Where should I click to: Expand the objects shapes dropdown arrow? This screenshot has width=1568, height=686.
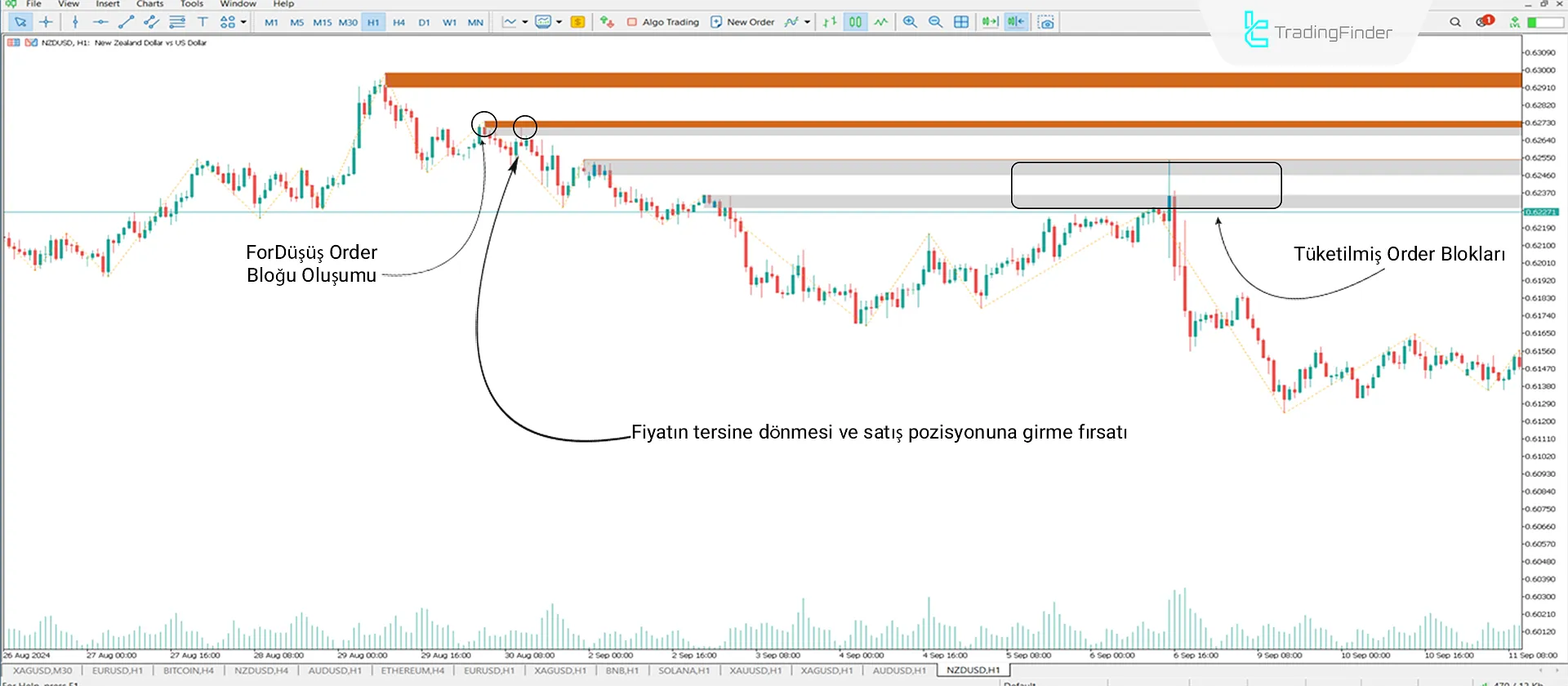pos(243,22)
